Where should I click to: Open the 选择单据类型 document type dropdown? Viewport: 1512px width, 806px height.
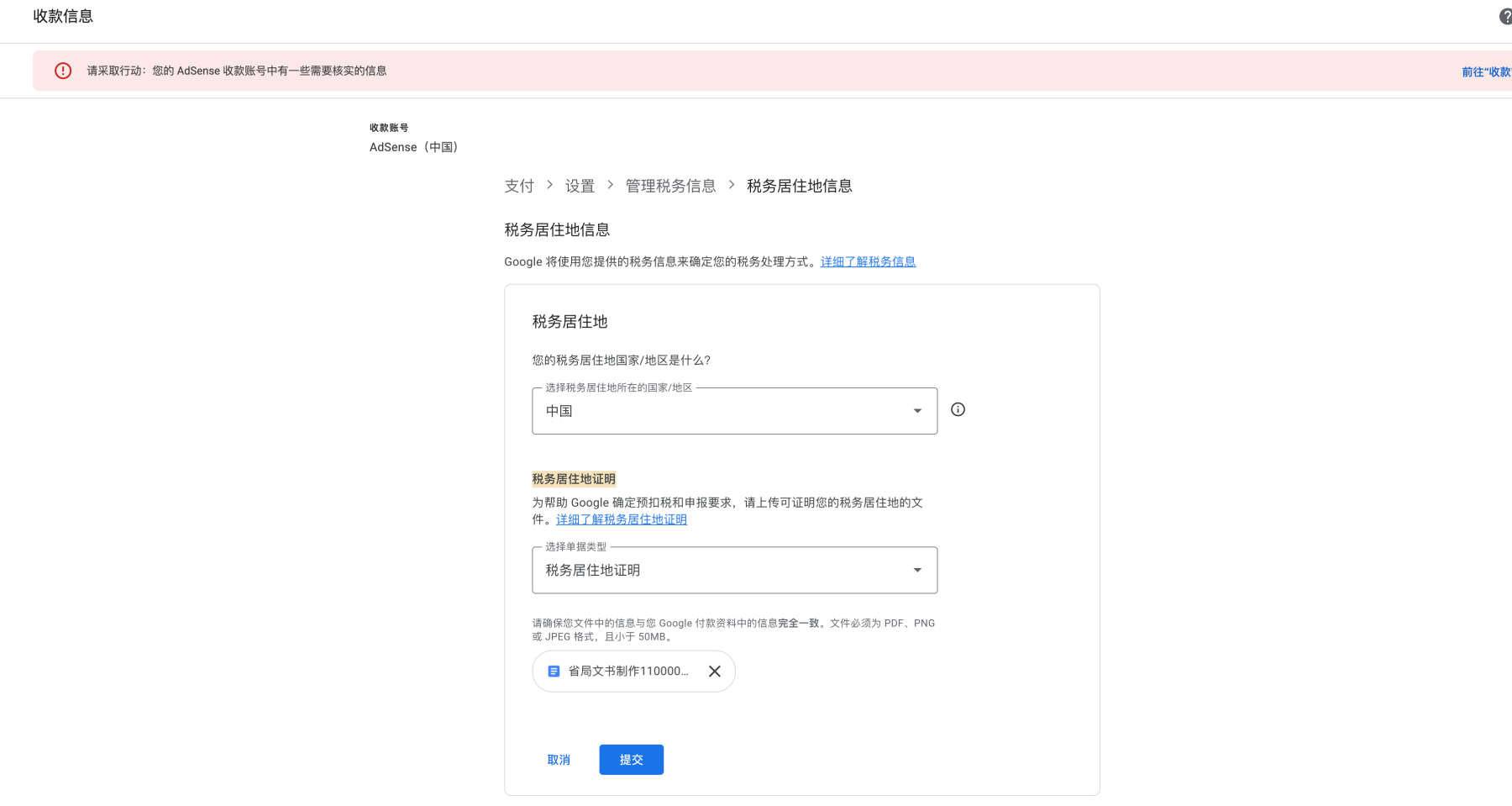[x=734, y=570]
